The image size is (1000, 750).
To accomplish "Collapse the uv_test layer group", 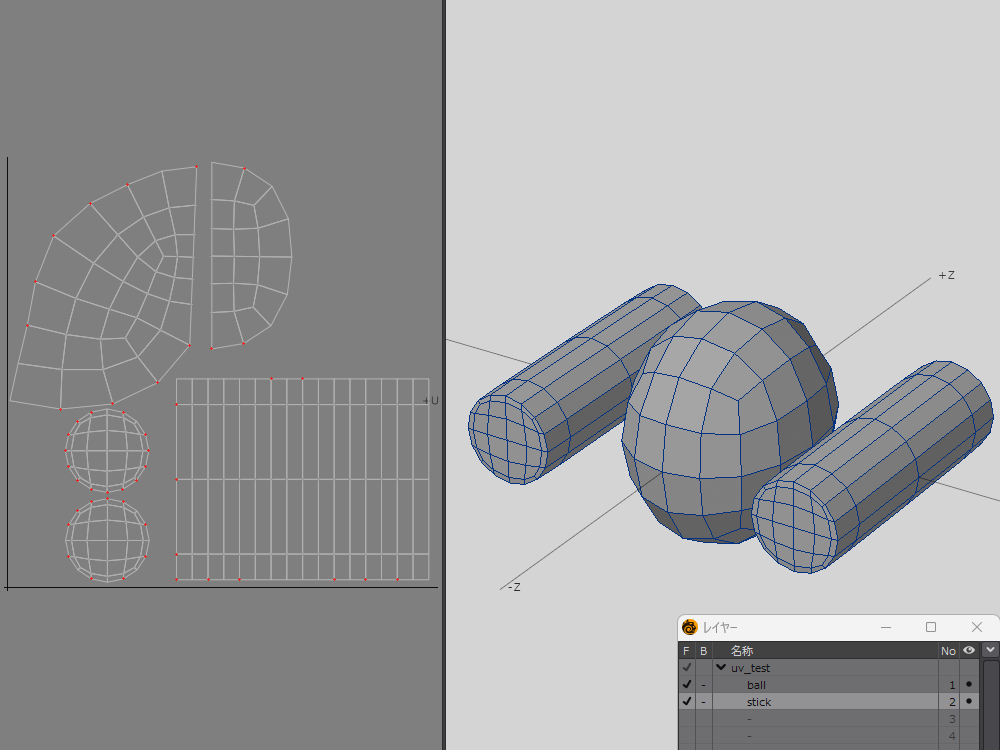I will click(721, 668).
